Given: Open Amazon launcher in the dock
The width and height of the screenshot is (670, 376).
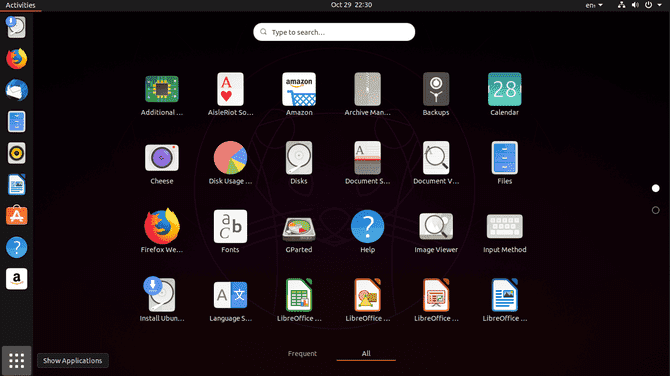Looking at the screenshot, I should pyautogui.click(x=16, y=279).
